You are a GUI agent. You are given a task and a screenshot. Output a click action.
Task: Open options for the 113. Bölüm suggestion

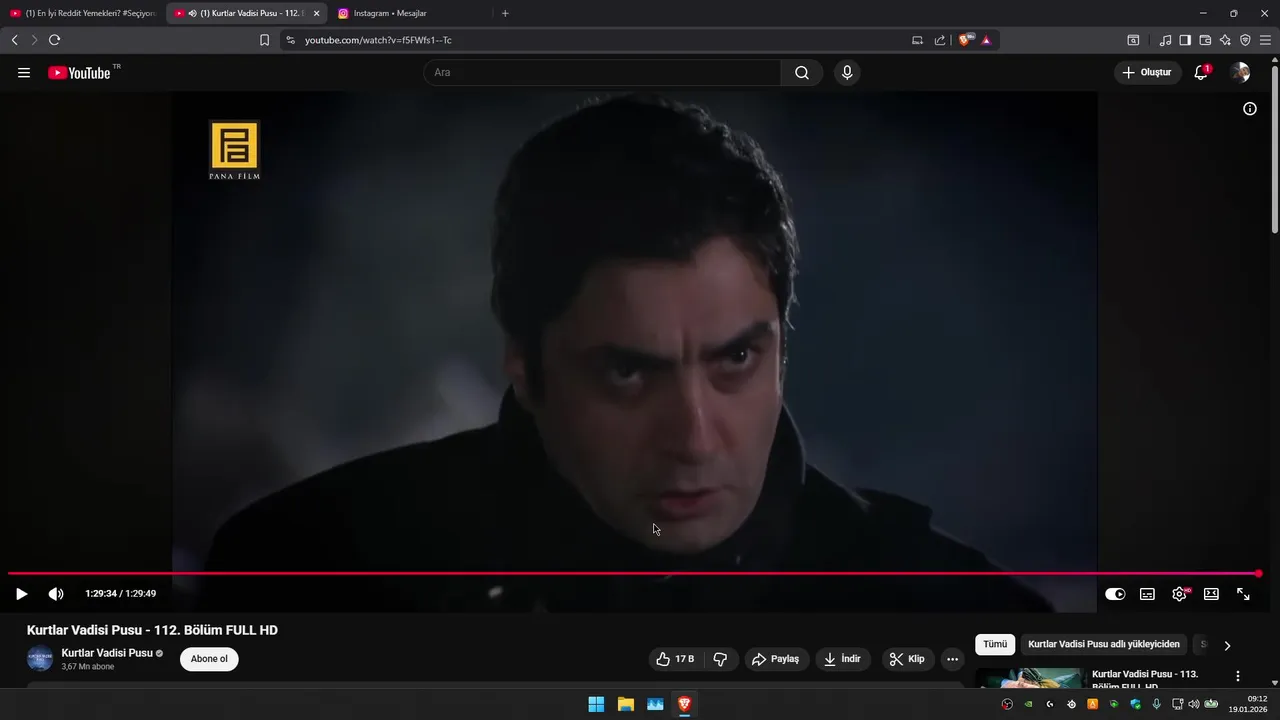[x=1238, y=677]
